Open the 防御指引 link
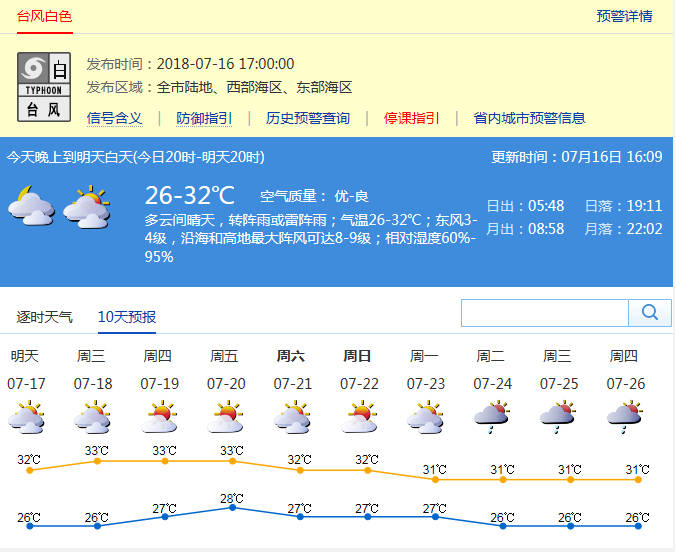 (204, 118)
